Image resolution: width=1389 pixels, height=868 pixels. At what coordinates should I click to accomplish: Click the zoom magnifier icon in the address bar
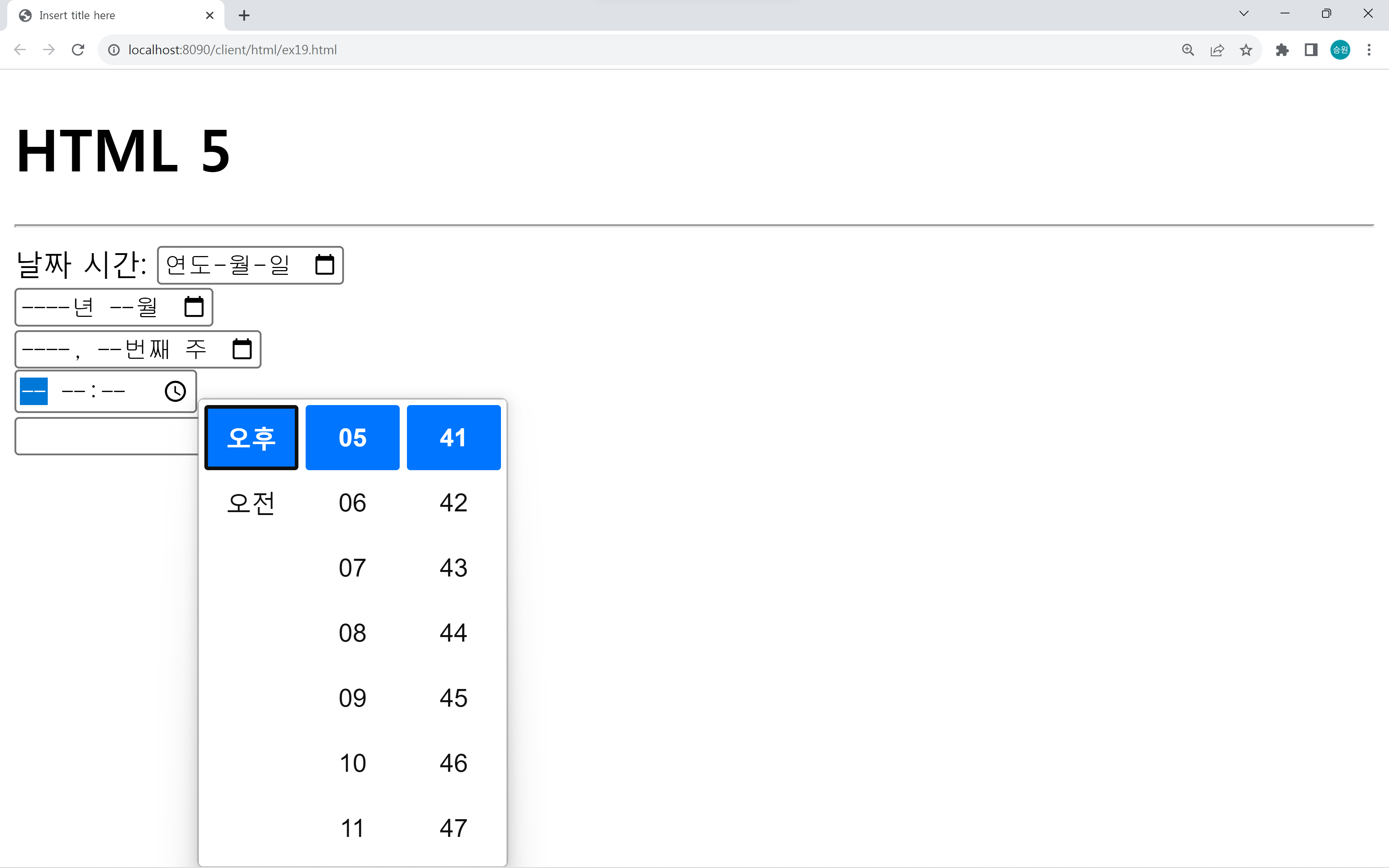pyautogui.click(x=1188, y=50)
